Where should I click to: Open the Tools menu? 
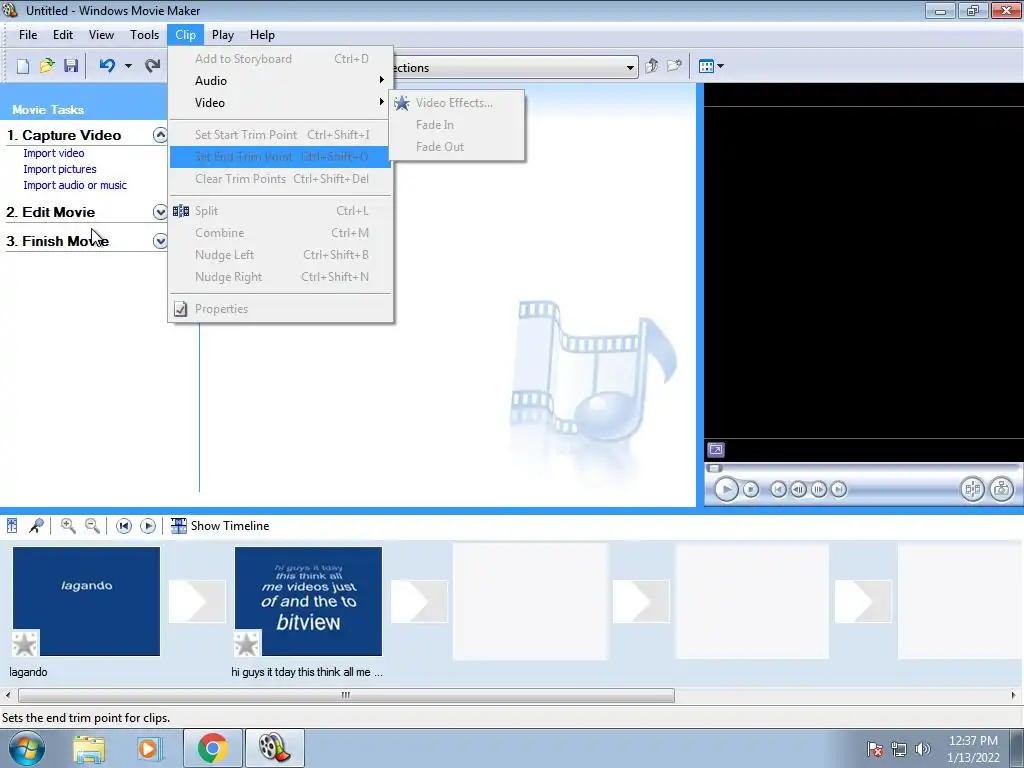[x=144, y=35]
